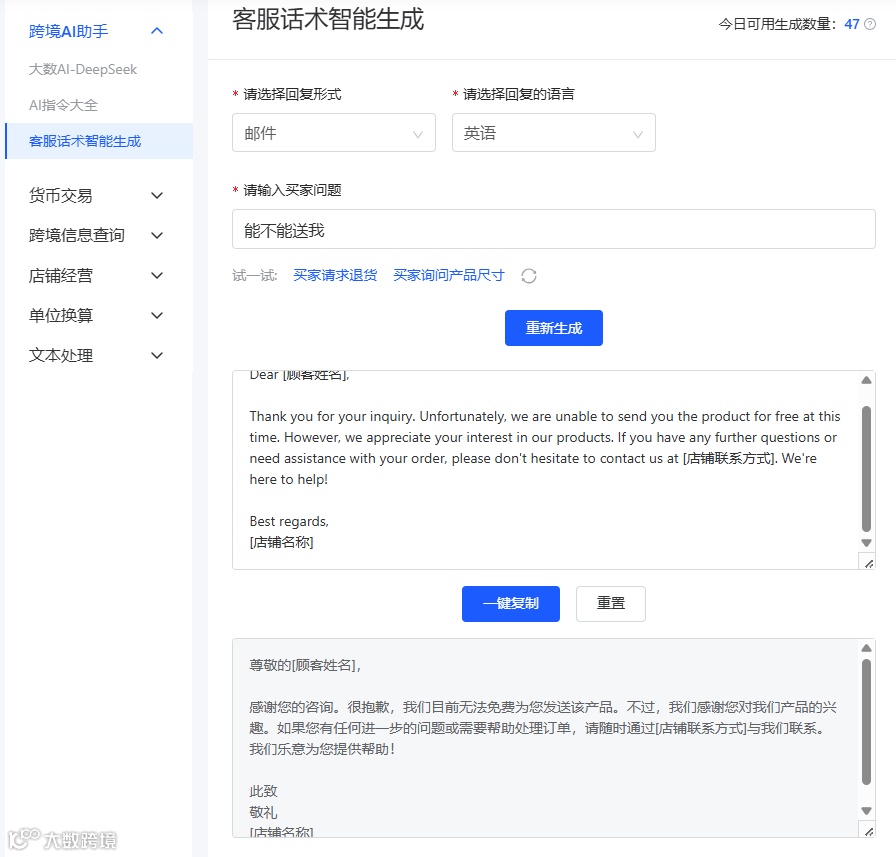Click the 请选择回复形式 label

point(292,94)
